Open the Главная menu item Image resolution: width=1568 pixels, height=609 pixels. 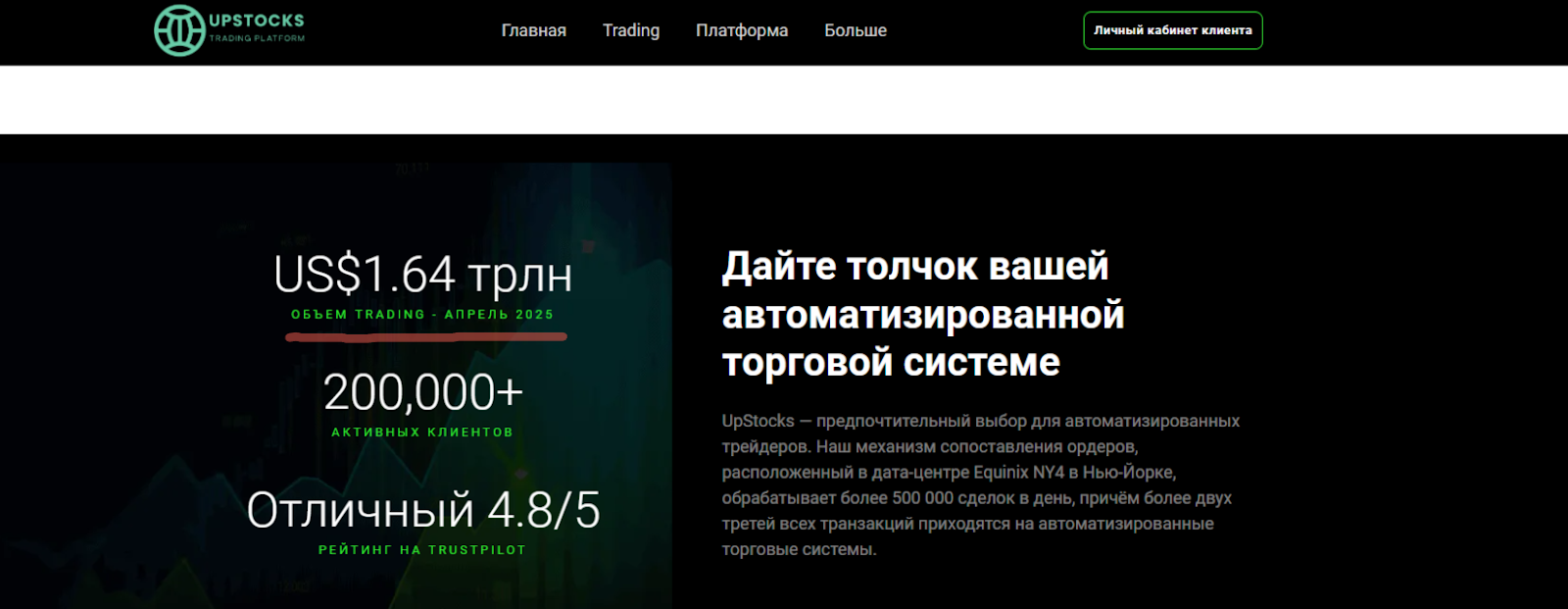point(534,30)
